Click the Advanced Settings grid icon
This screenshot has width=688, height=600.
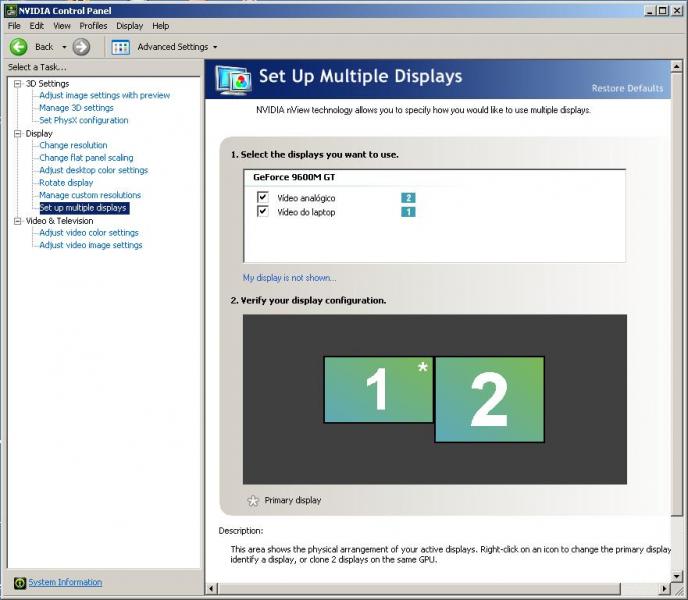121,47
